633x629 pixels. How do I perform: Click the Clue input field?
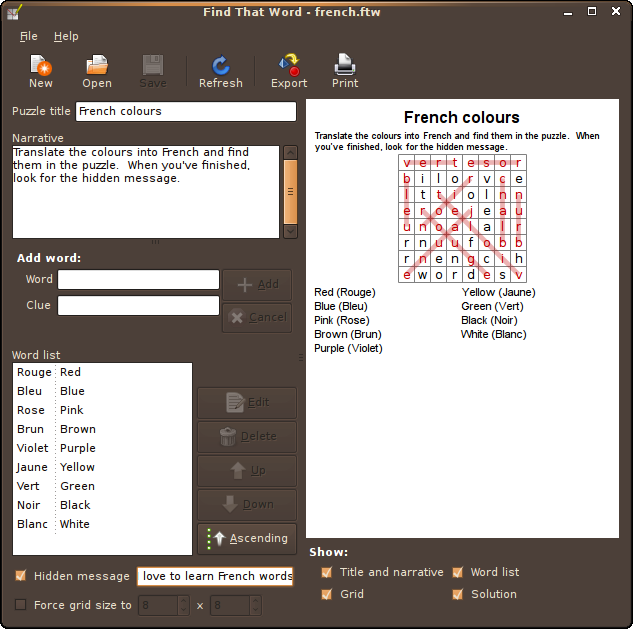tap(138, 306)
